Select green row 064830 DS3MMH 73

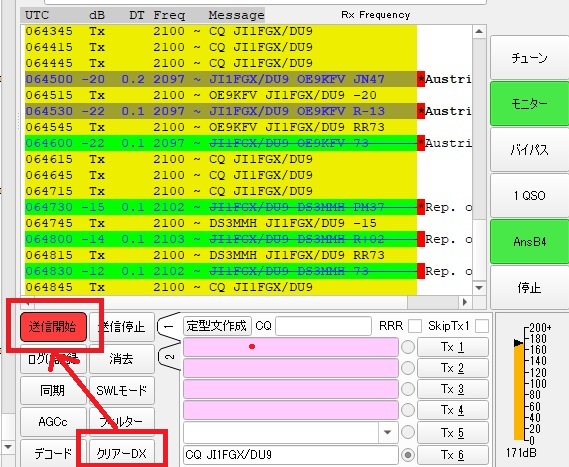click(x=221, y=271)
